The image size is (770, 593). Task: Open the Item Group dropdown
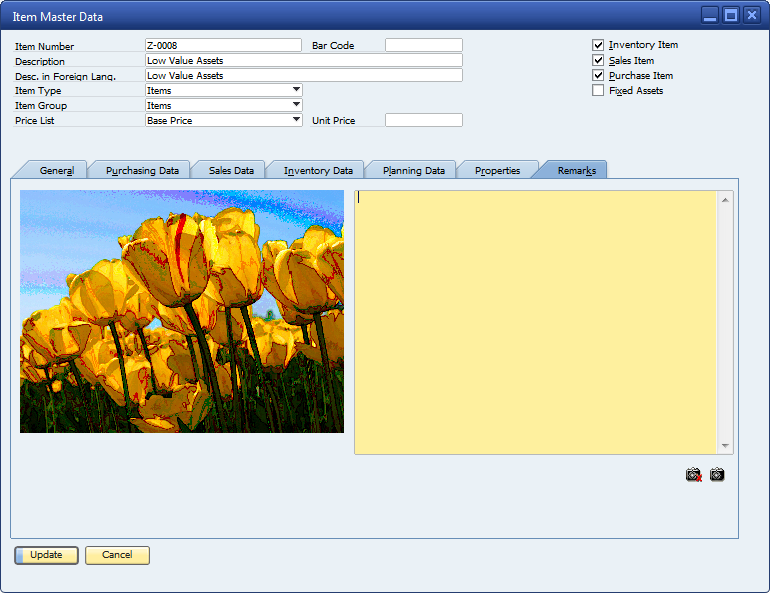[296, 105]
